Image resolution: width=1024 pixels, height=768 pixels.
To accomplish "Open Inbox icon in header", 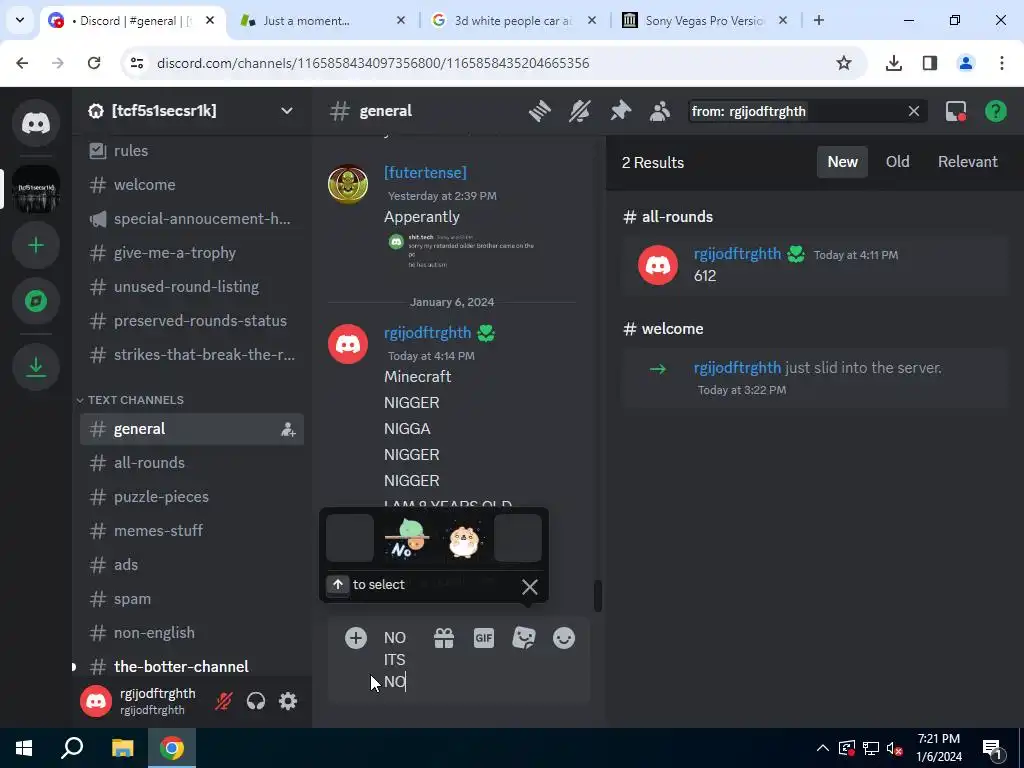I will (x=955, y=111).
